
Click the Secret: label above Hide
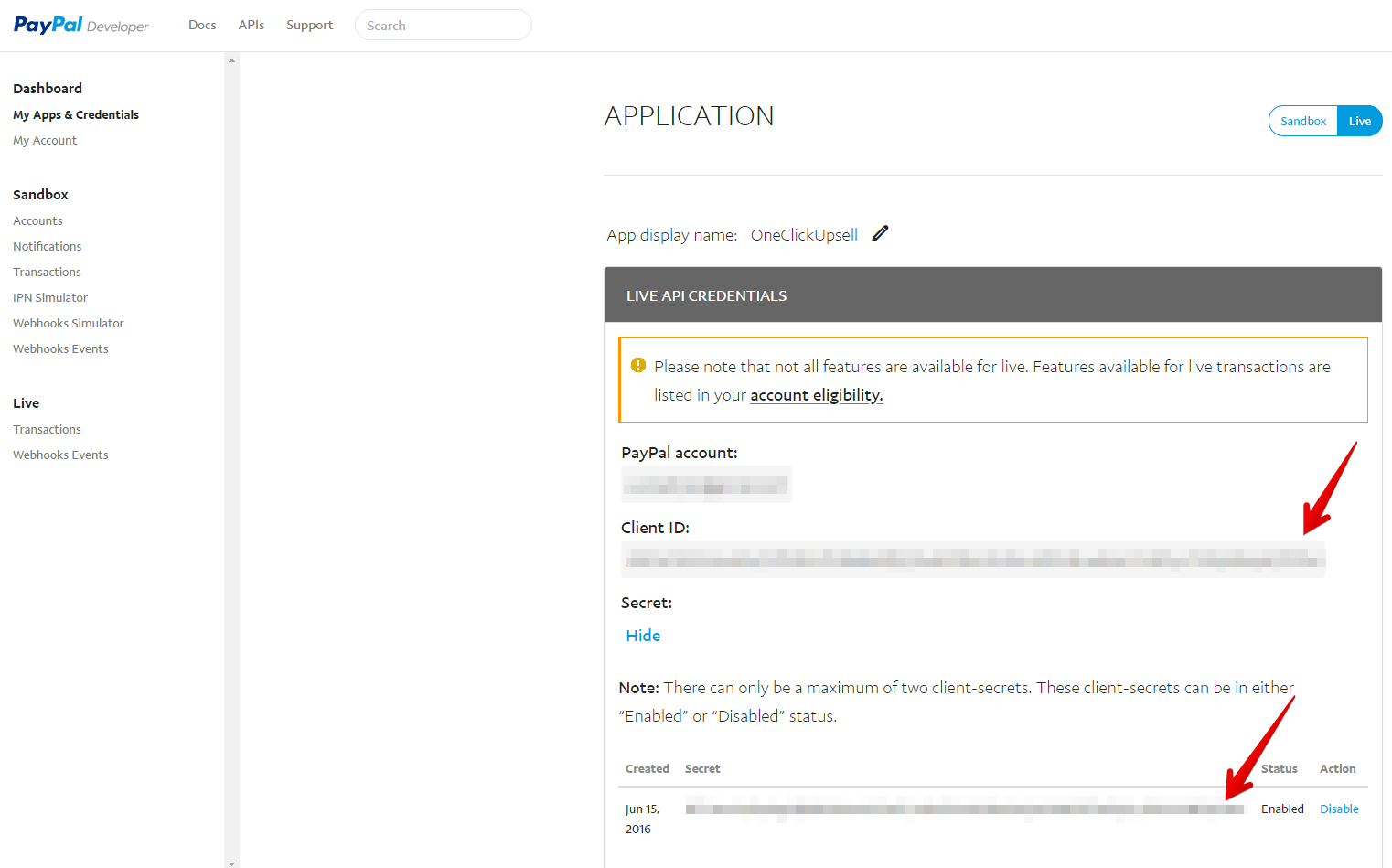647,603
